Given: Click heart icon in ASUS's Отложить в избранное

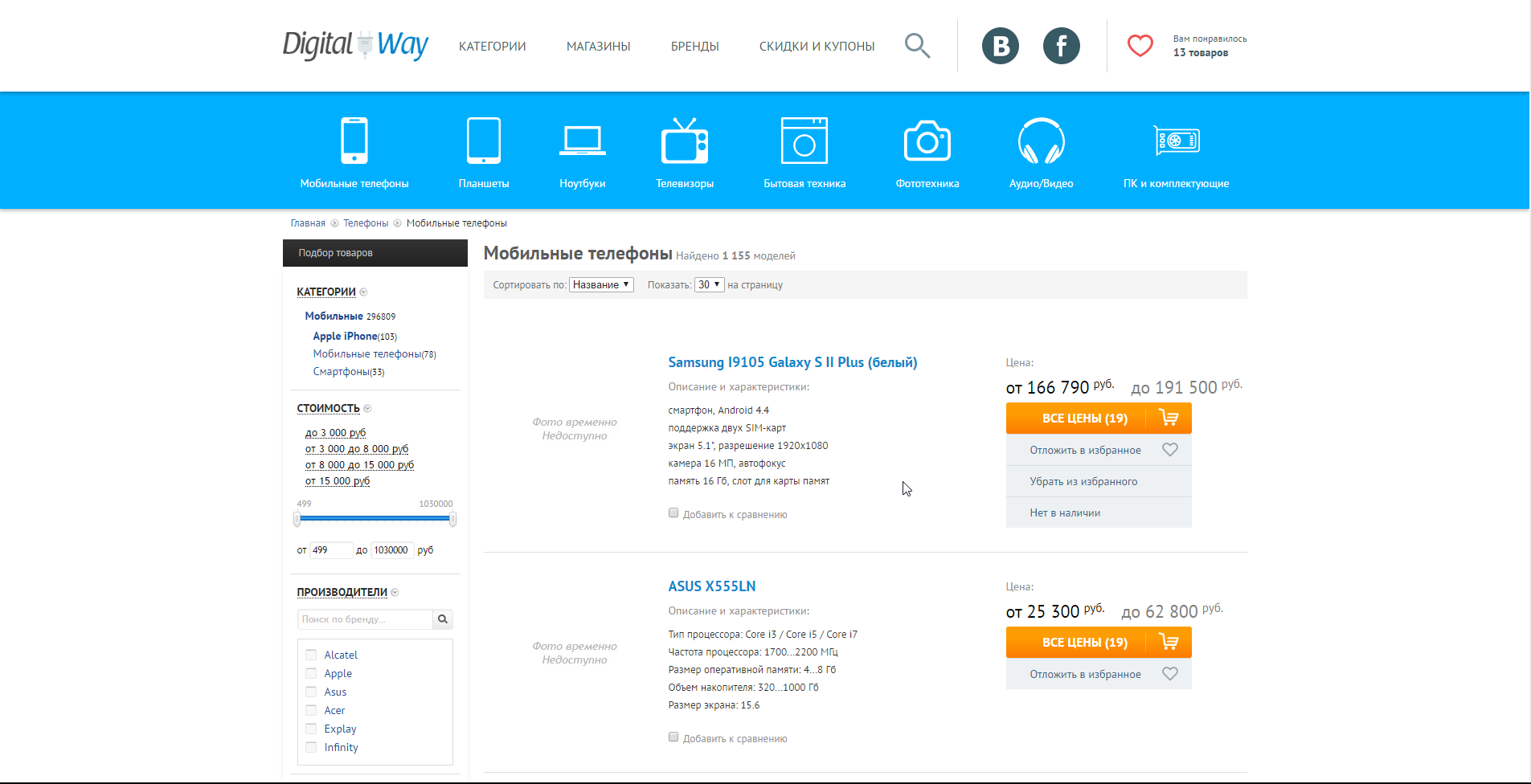Looking at the screenshot, I should 1170,674.
